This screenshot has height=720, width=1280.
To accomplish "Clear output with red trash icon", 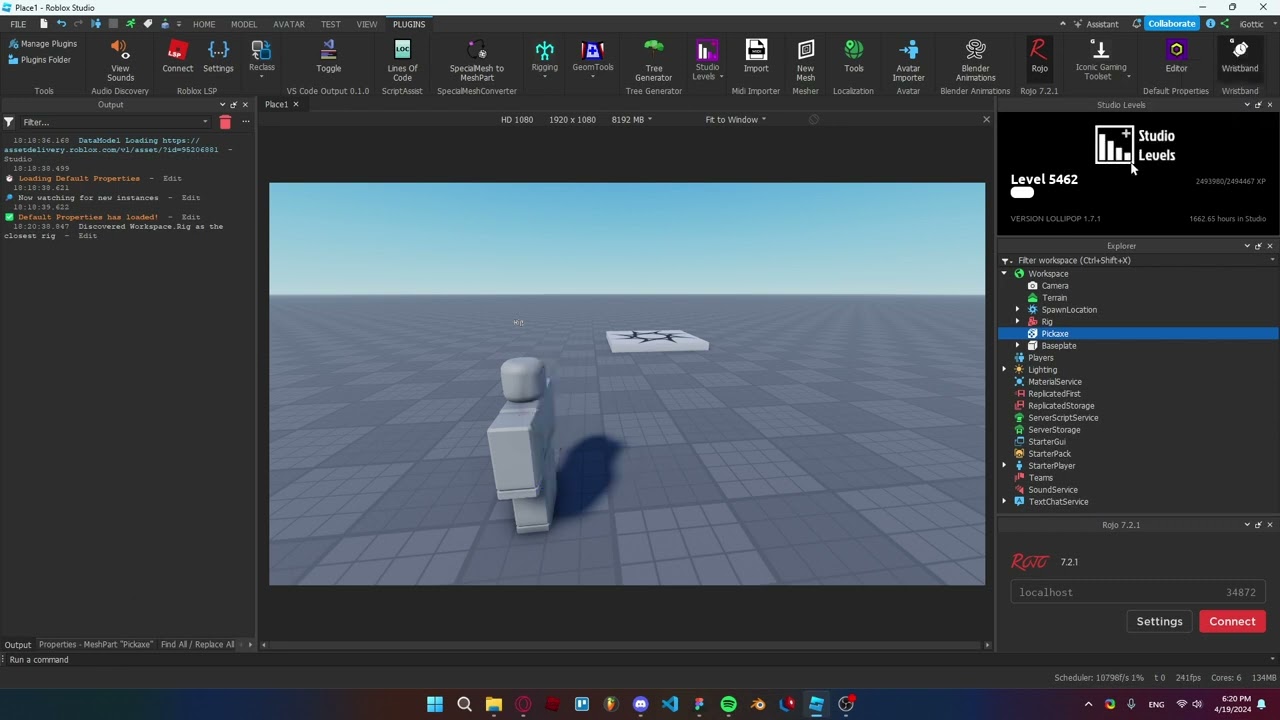I will [x=225, y=122].
